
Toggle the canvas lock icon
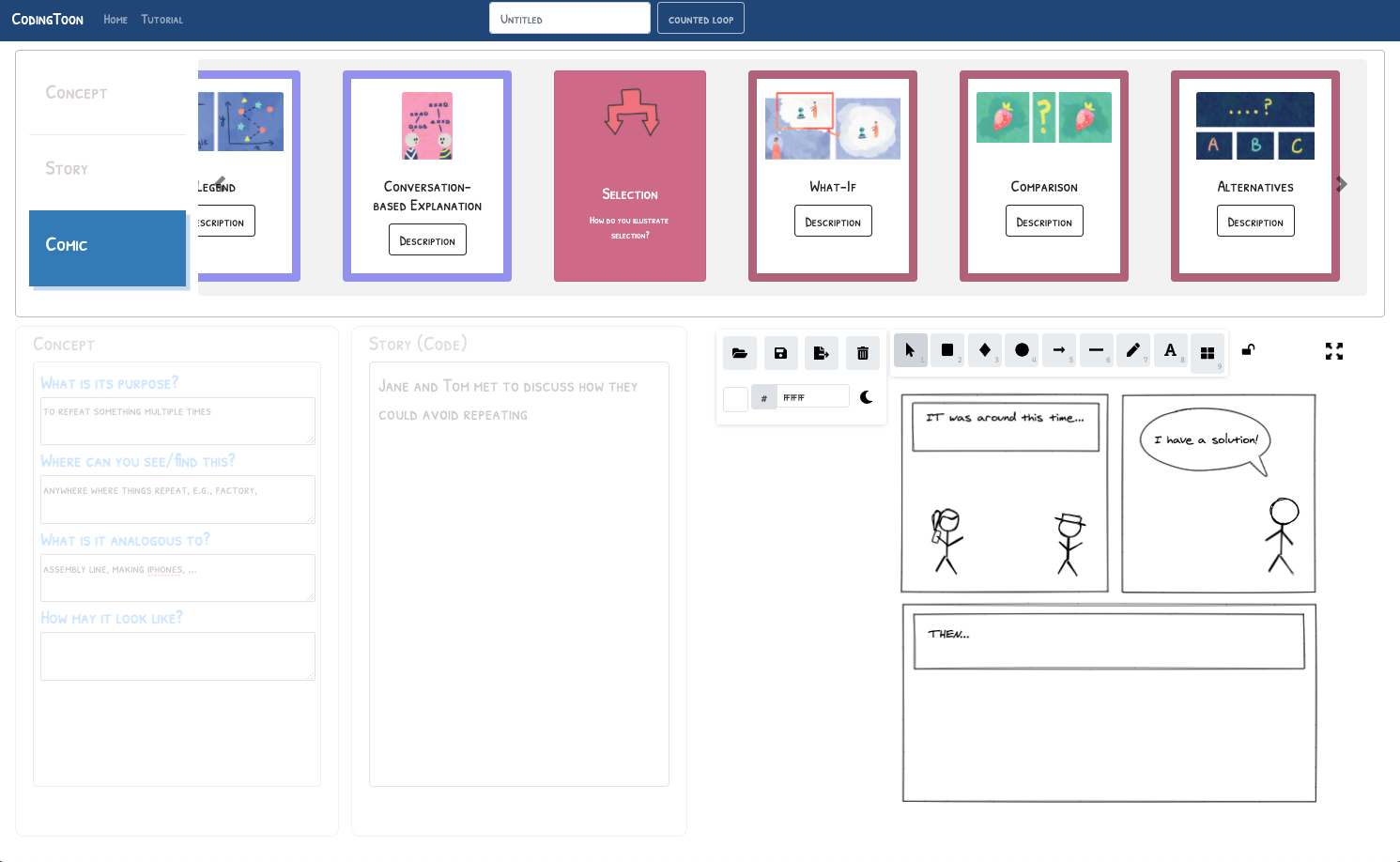[x=1248, y=350]
